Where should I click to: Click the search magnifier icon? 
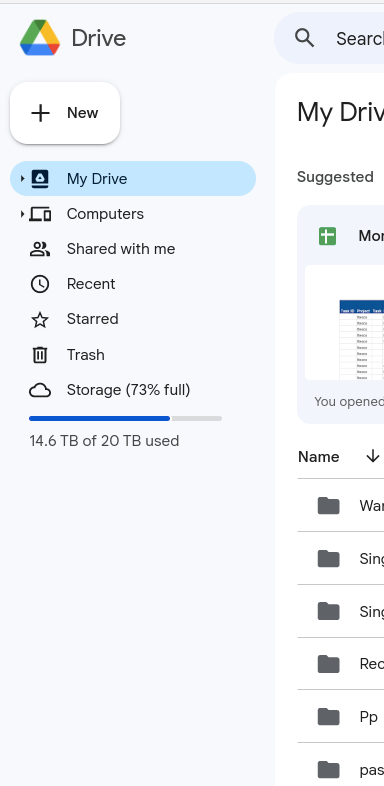click(304, 38)
